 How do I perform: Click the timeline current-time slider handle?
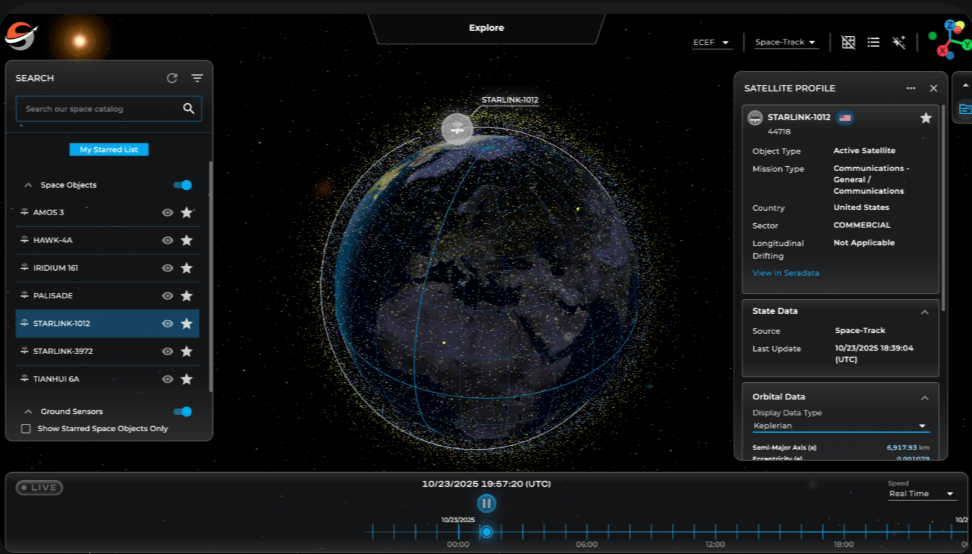487,532
